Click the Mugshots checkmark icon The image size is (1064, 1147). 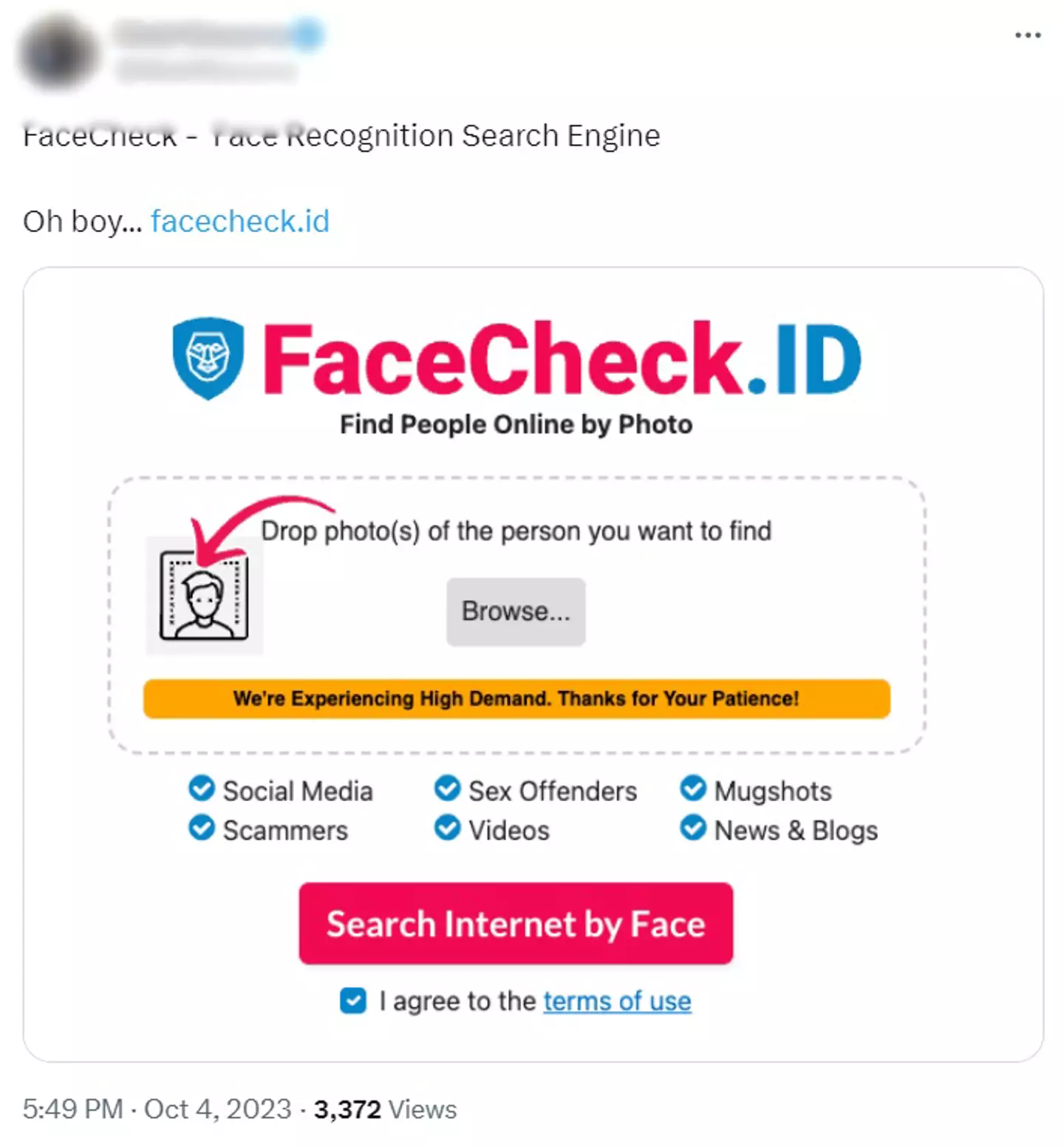[x=692, y=789]
